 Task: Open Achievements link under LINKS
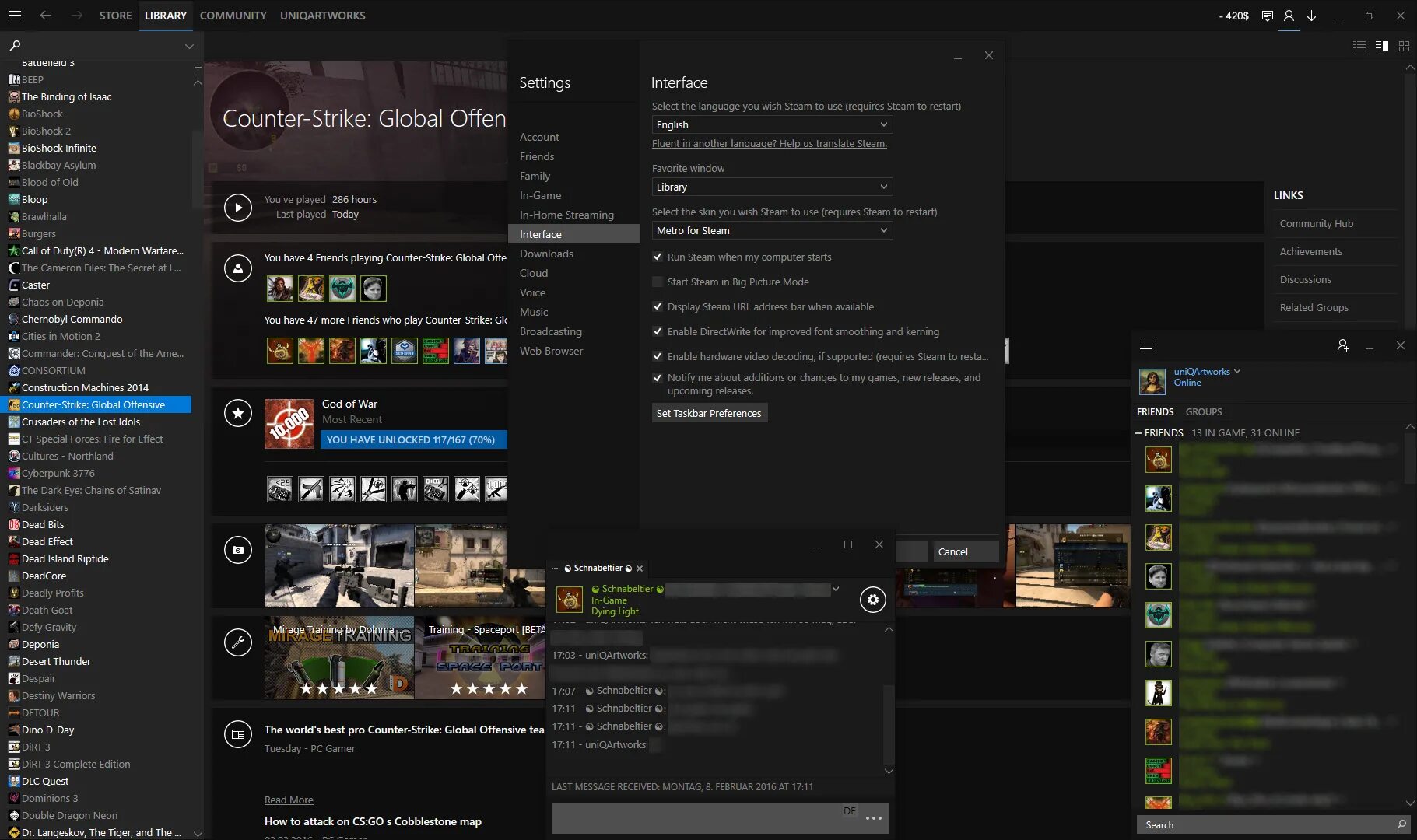[x=1311, y=251]
